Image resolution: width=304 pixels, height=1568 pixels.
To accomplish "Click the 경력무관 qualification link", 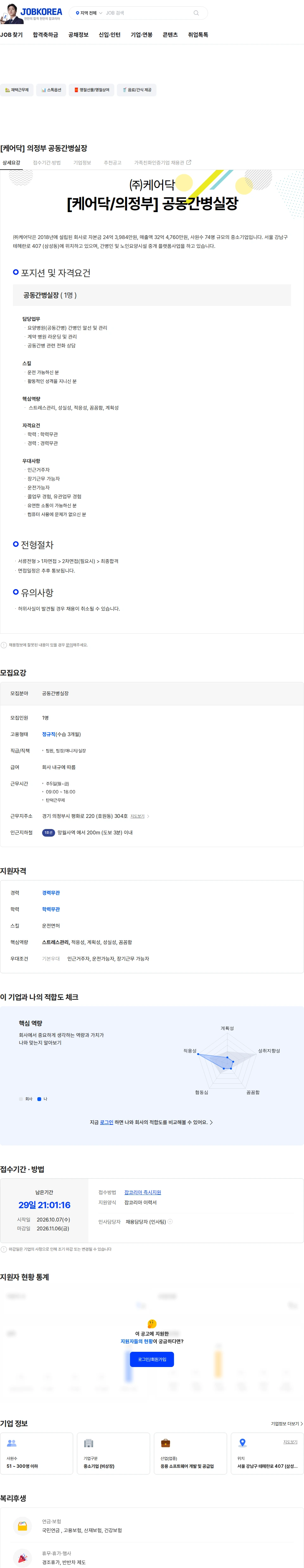I will pos(51,893).
